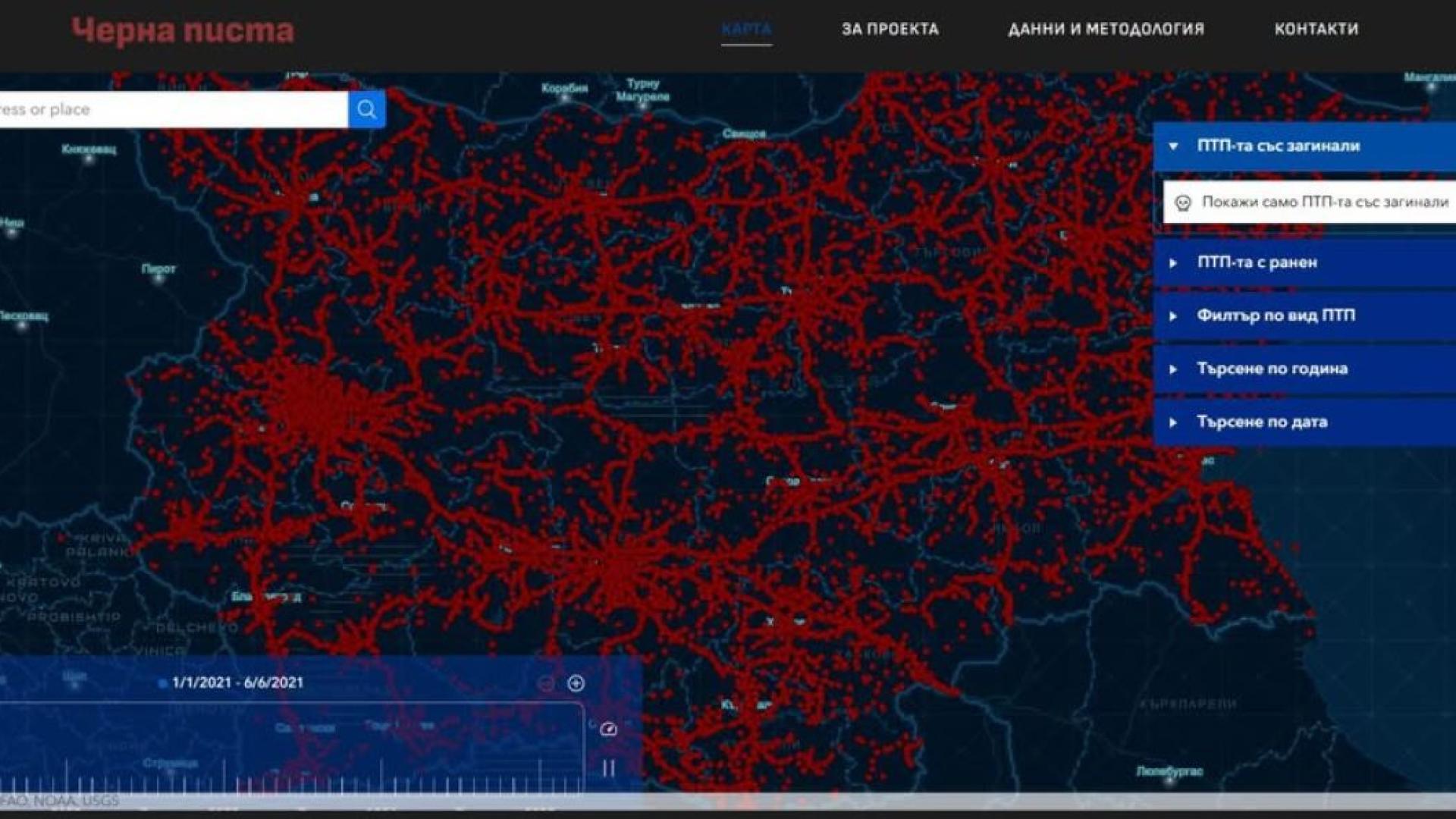Click the Черна писта site logo

pos(183,31)
